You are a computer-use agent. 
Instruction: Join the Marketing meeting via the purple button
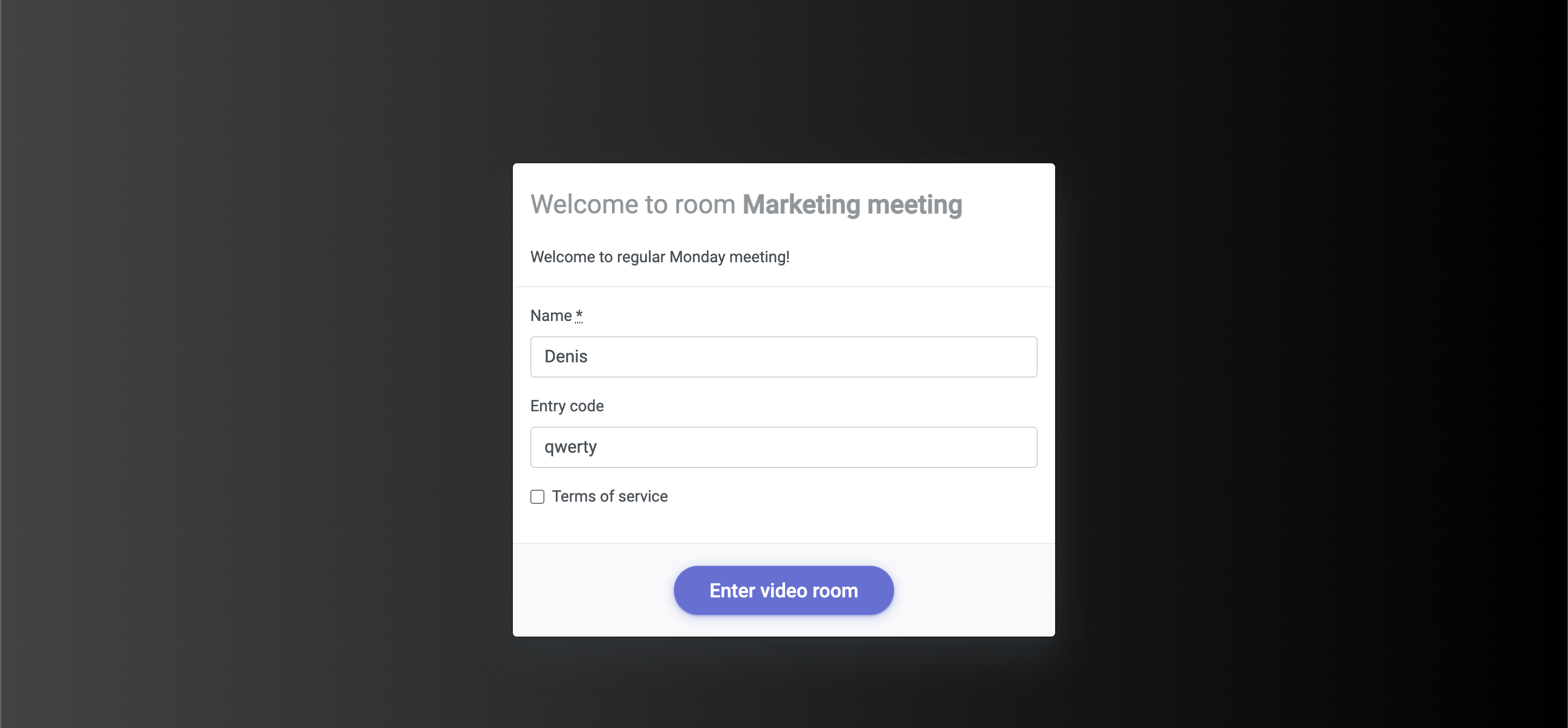tap(783, 590)
